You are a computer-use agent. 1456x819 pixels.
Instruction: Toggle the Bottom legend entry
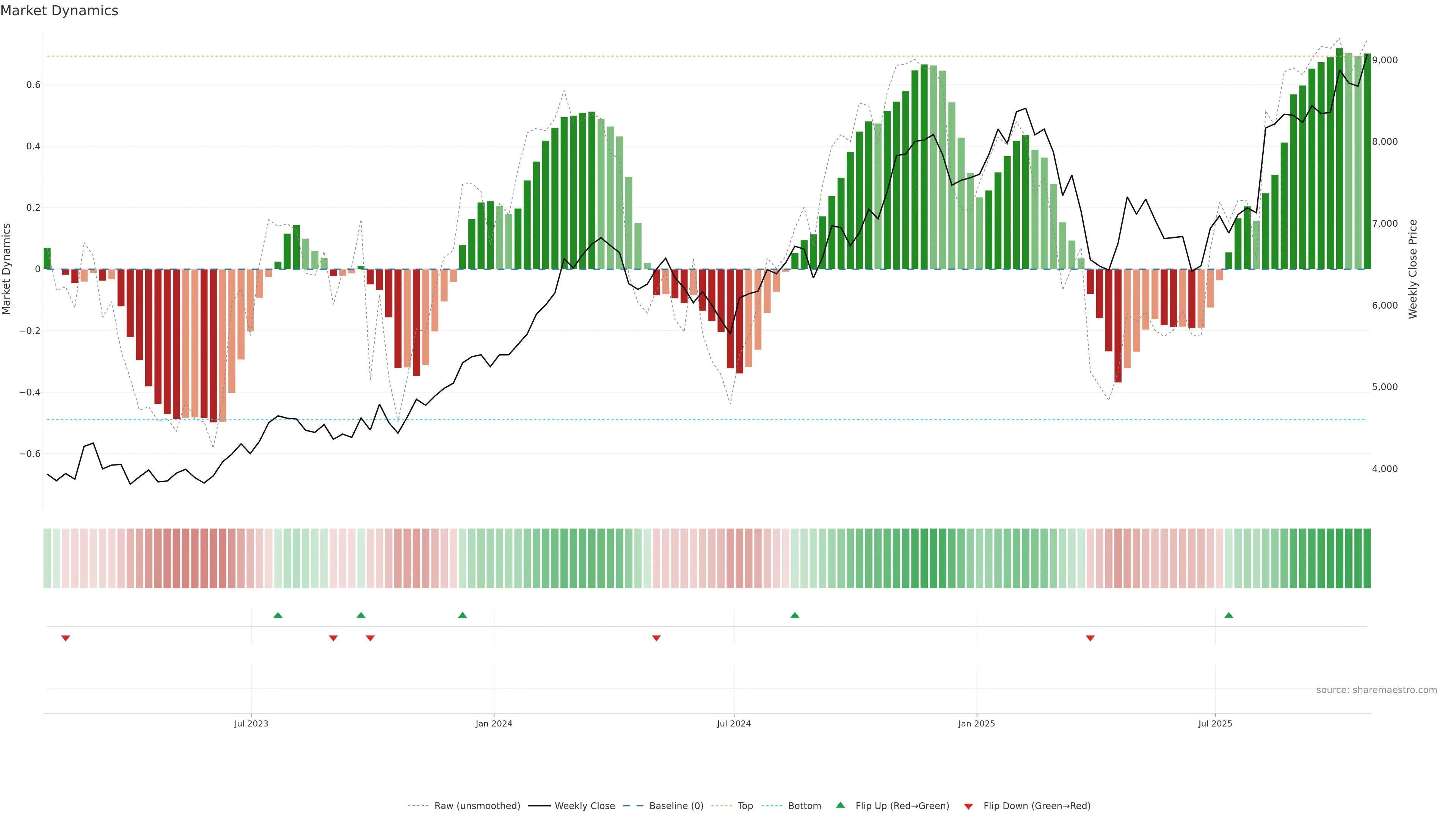pyautogui.click(x=804, y=806)
